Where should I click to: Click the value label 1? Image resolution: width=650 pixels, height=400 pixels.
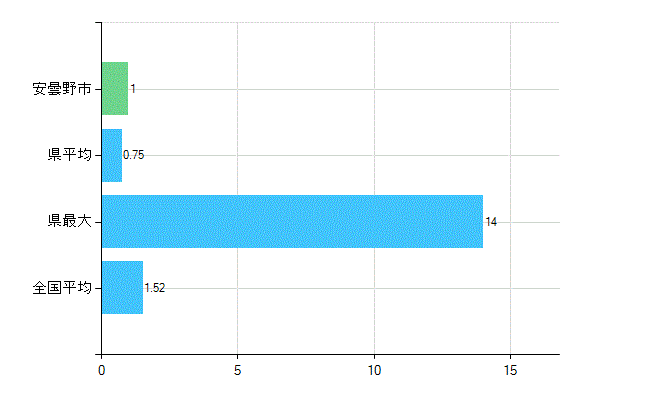pyautogui.click(x=133, y=89)
